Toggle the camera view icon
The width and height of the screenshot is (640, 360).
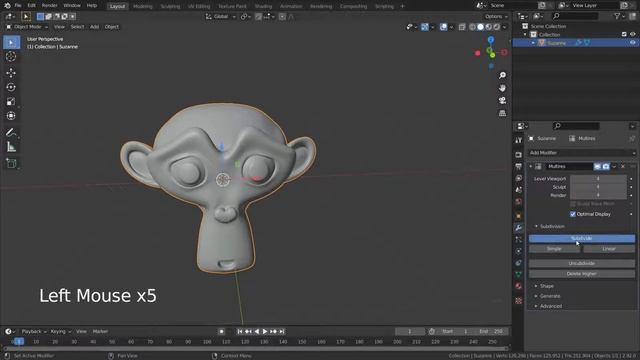502,100
